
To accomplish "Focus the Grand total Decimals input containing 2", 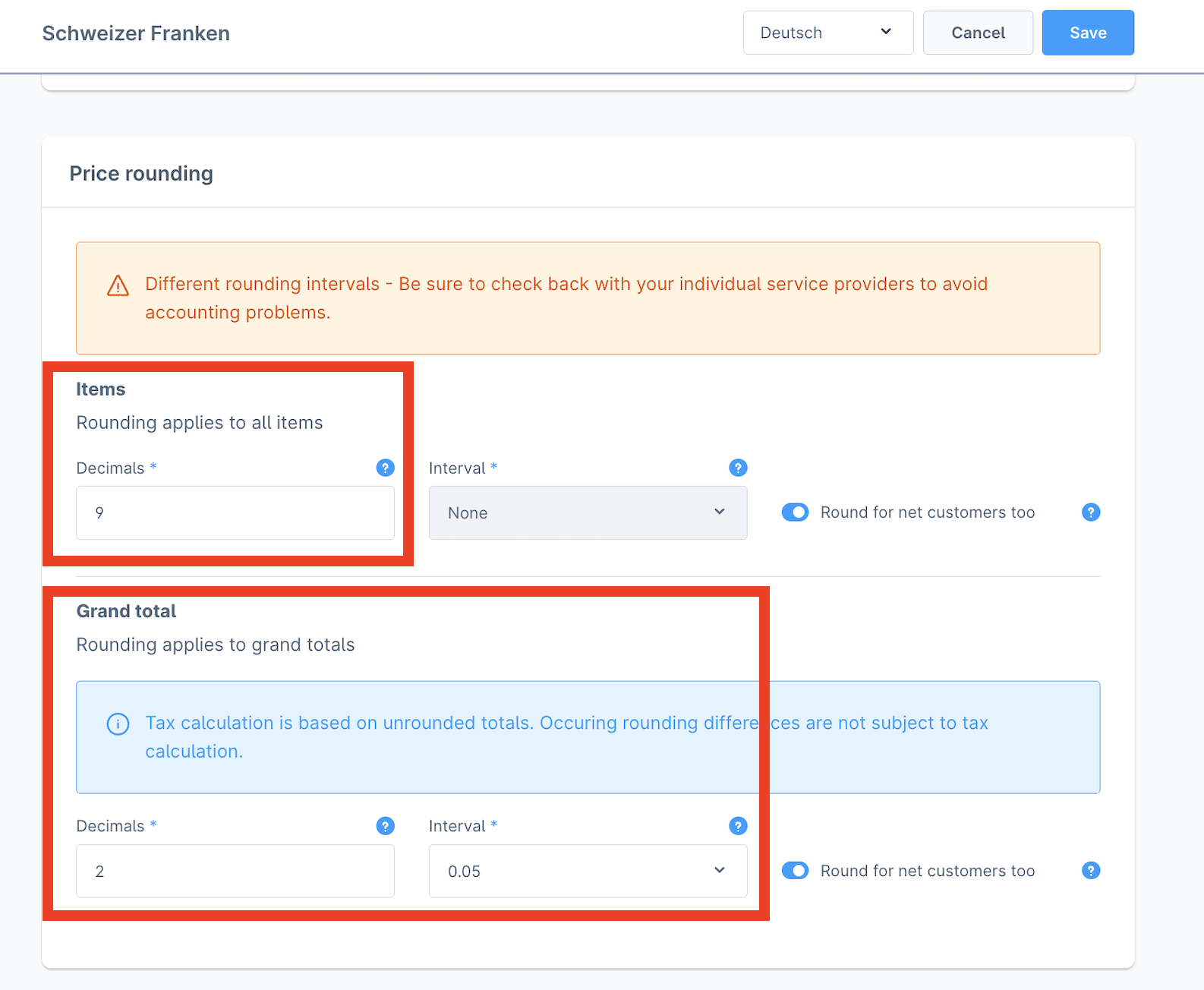I will click(x=235, y=872).
